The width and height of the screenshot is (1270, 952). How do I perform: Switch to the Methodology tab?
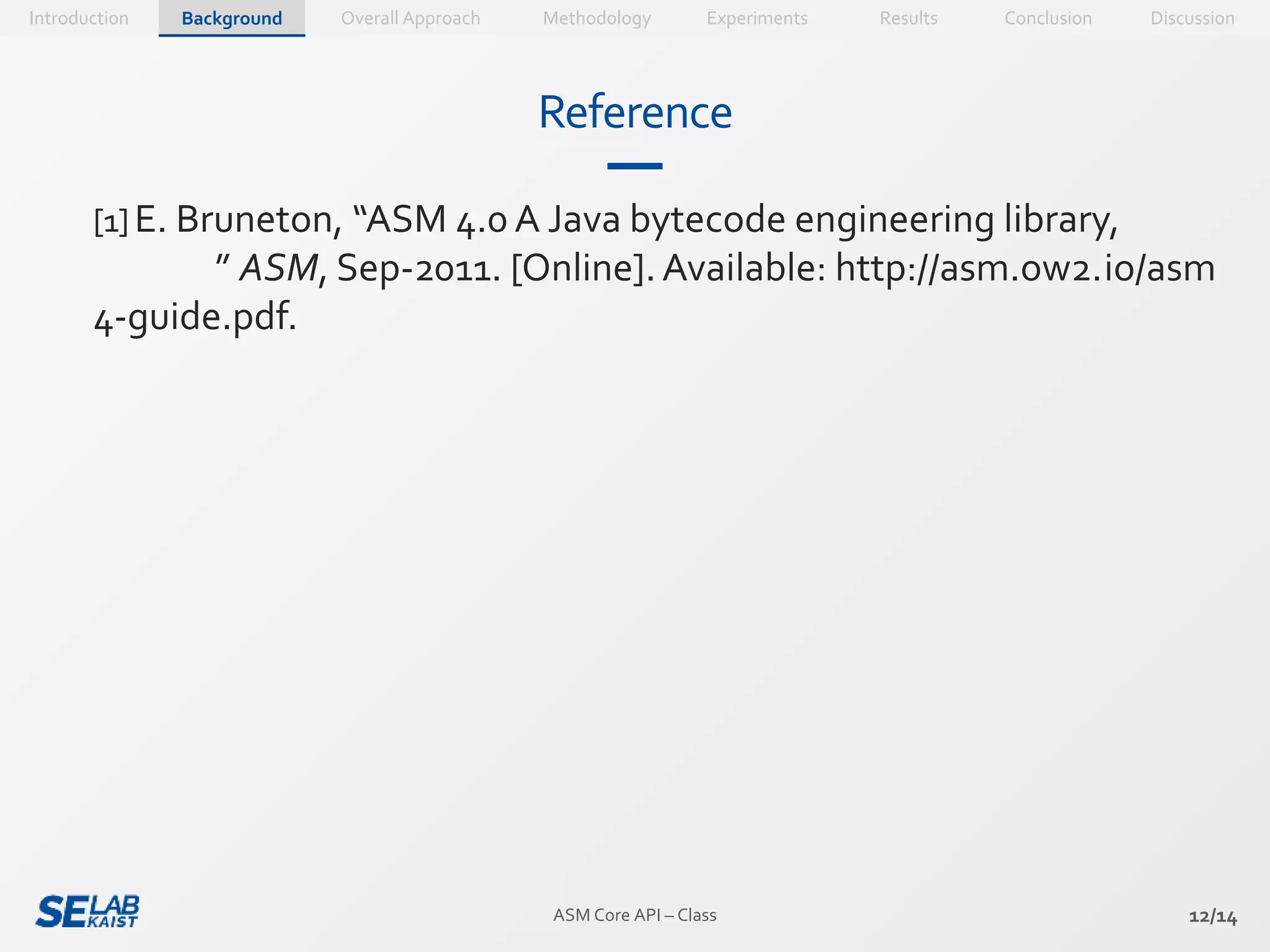coord(597,18)
